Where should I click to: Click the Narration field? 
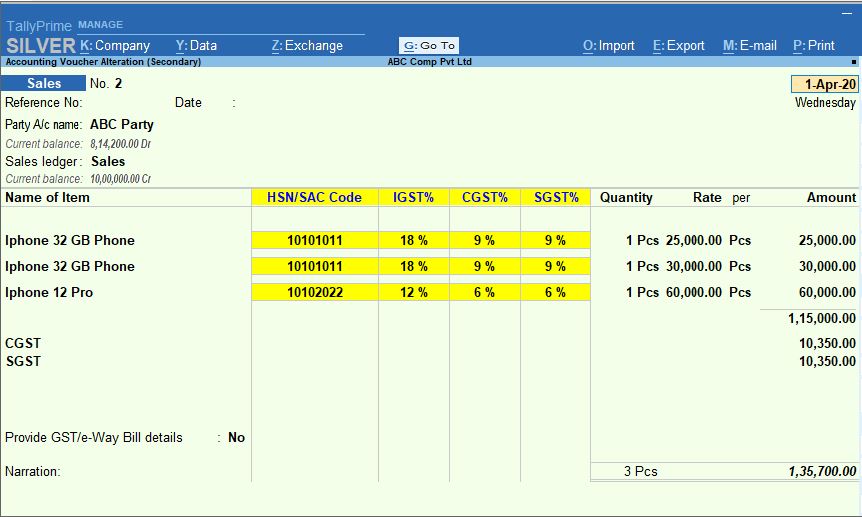(33, 471)
